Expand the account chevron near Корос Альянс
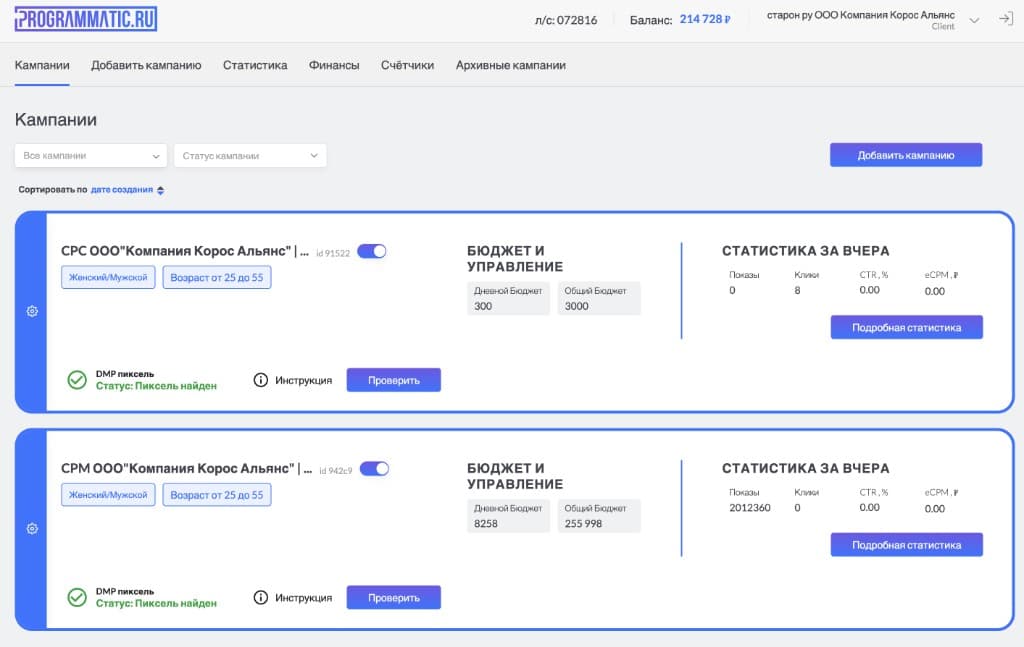Image resolution: width=1024 pixels, height=647 pixels. click(x=974, y=20)
